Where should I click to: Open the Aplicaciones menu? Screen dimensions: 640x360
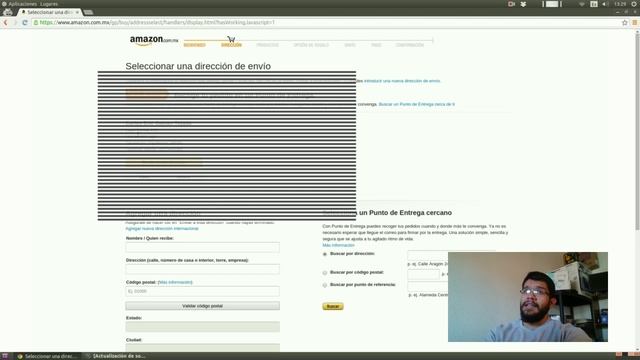(x=22, y=4)
